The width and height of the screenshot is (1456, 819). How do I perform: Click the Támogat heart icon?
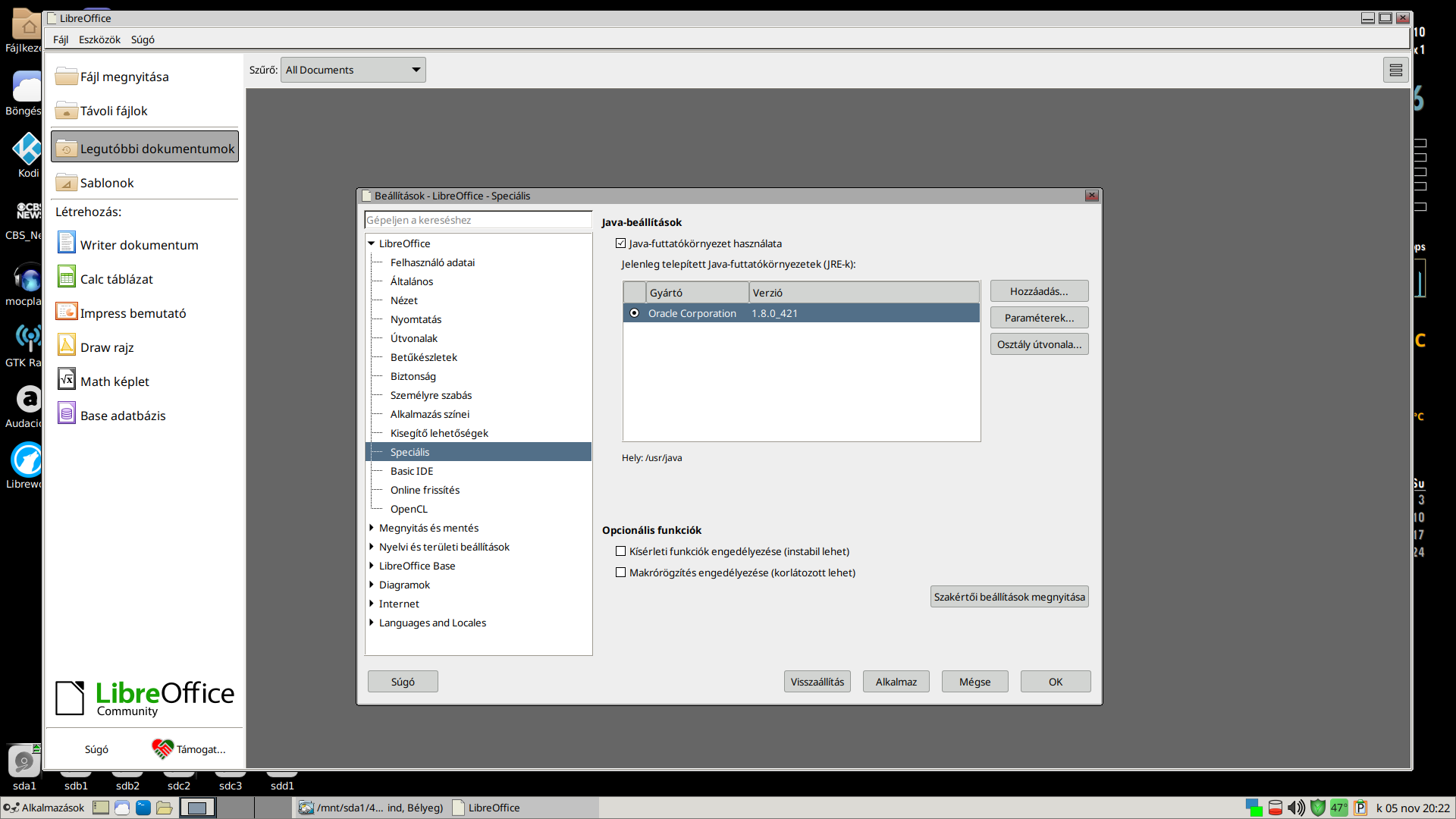162,748
